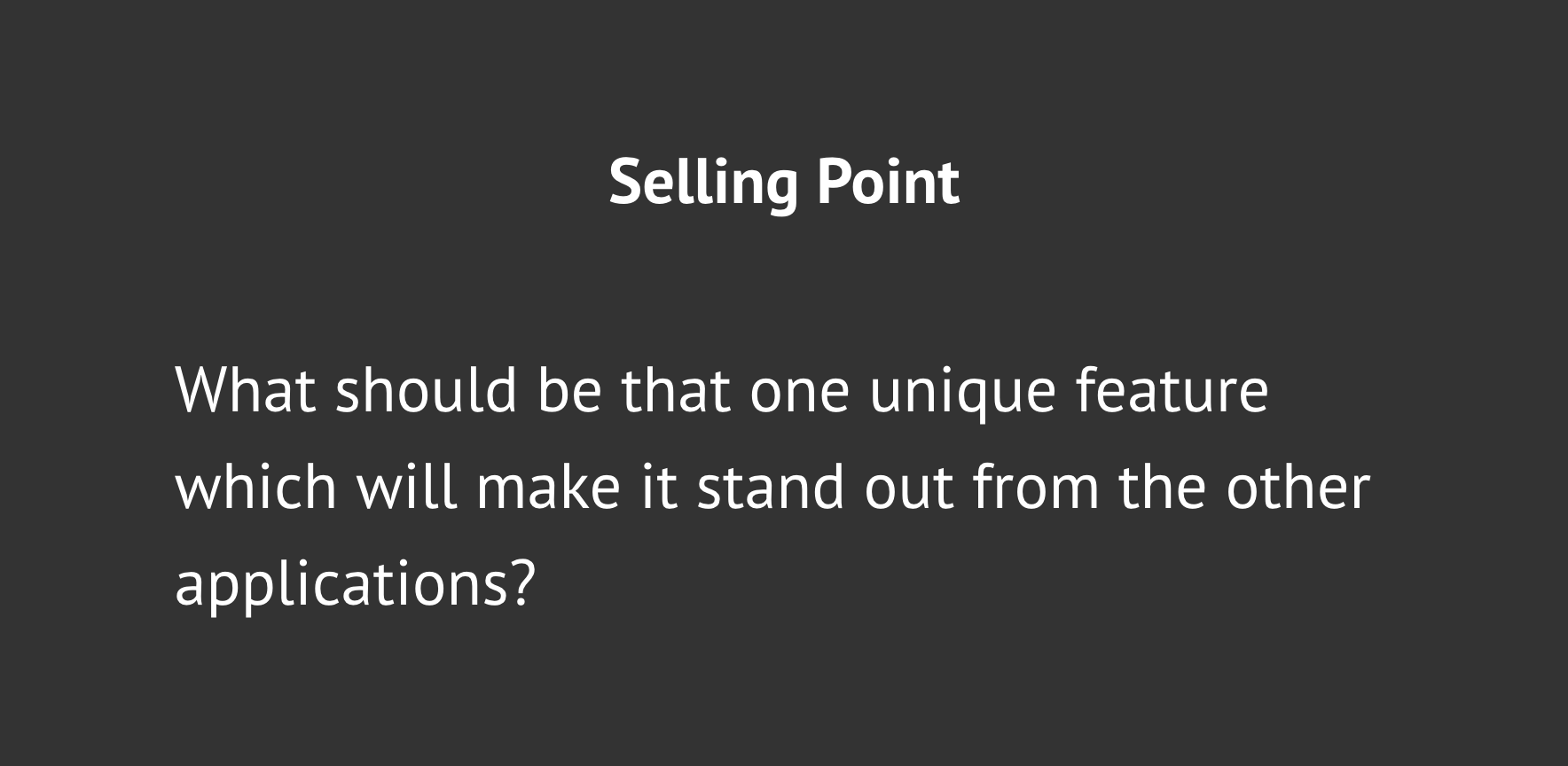Screen dimensions: 1568x766
Task: Click the word 'will' in second line
Action: point(407,487)
